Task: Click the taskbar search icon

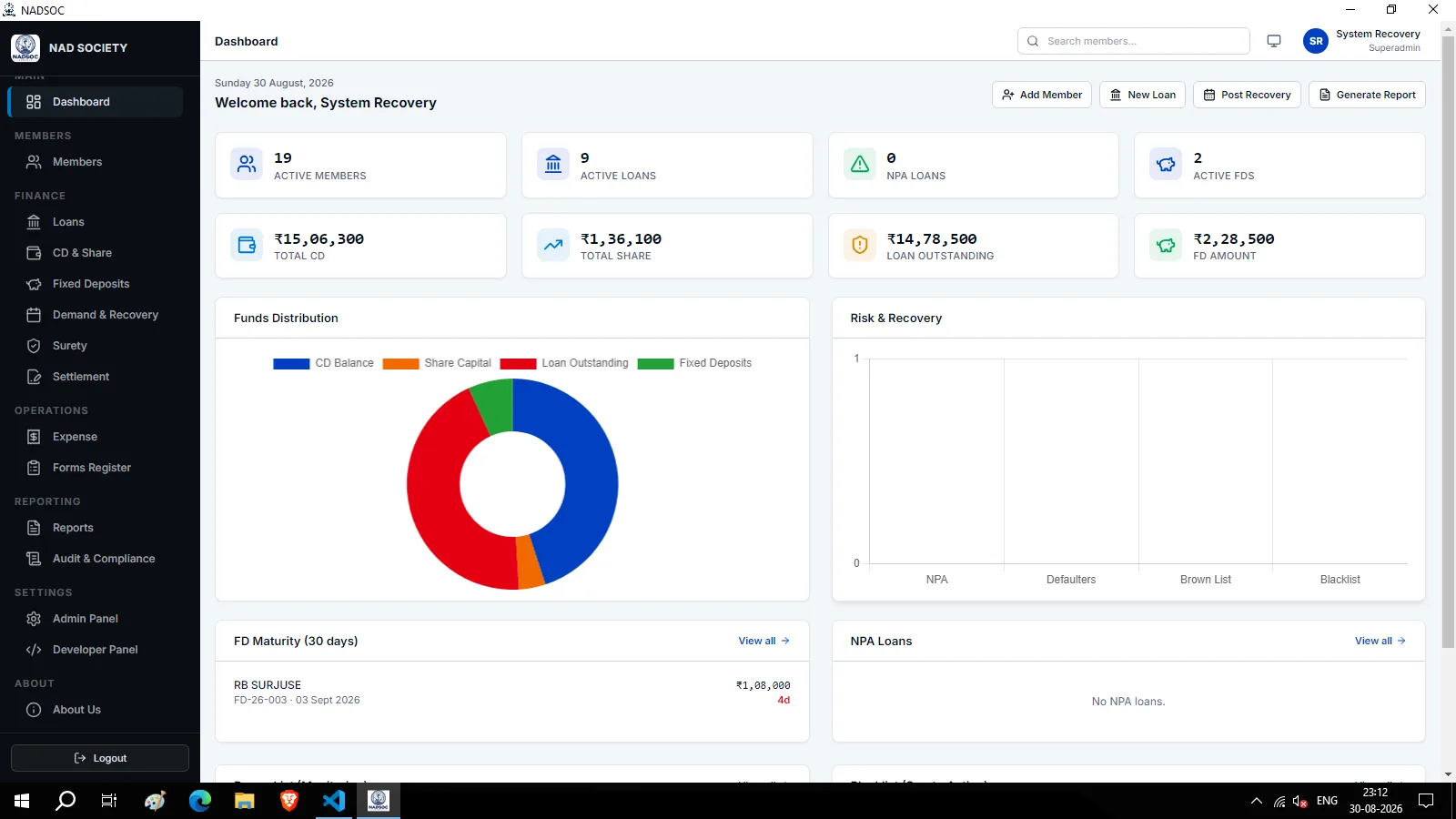Action: point(66,801)
